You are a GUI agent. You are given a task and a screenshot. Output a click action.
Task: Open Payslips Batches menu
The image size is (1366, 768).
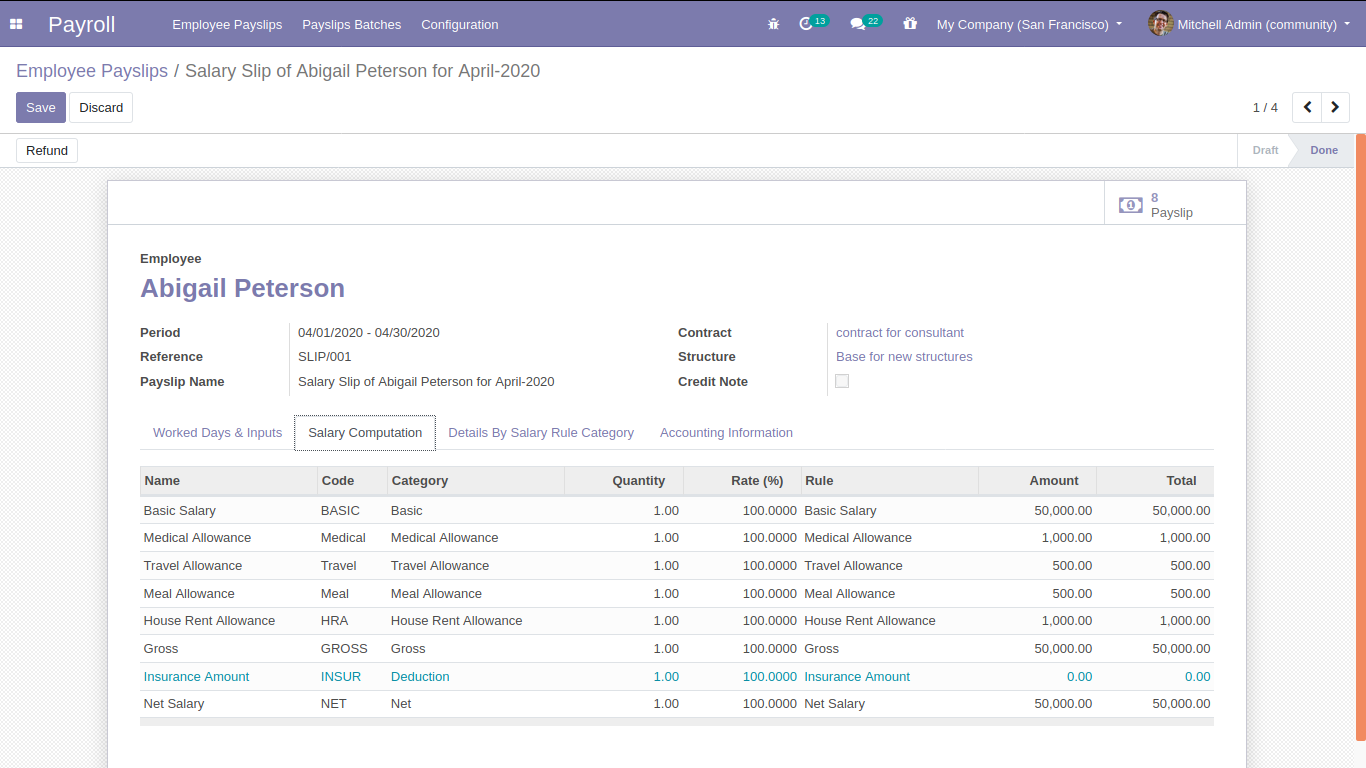pyautogui.click(x=351, y=24)
